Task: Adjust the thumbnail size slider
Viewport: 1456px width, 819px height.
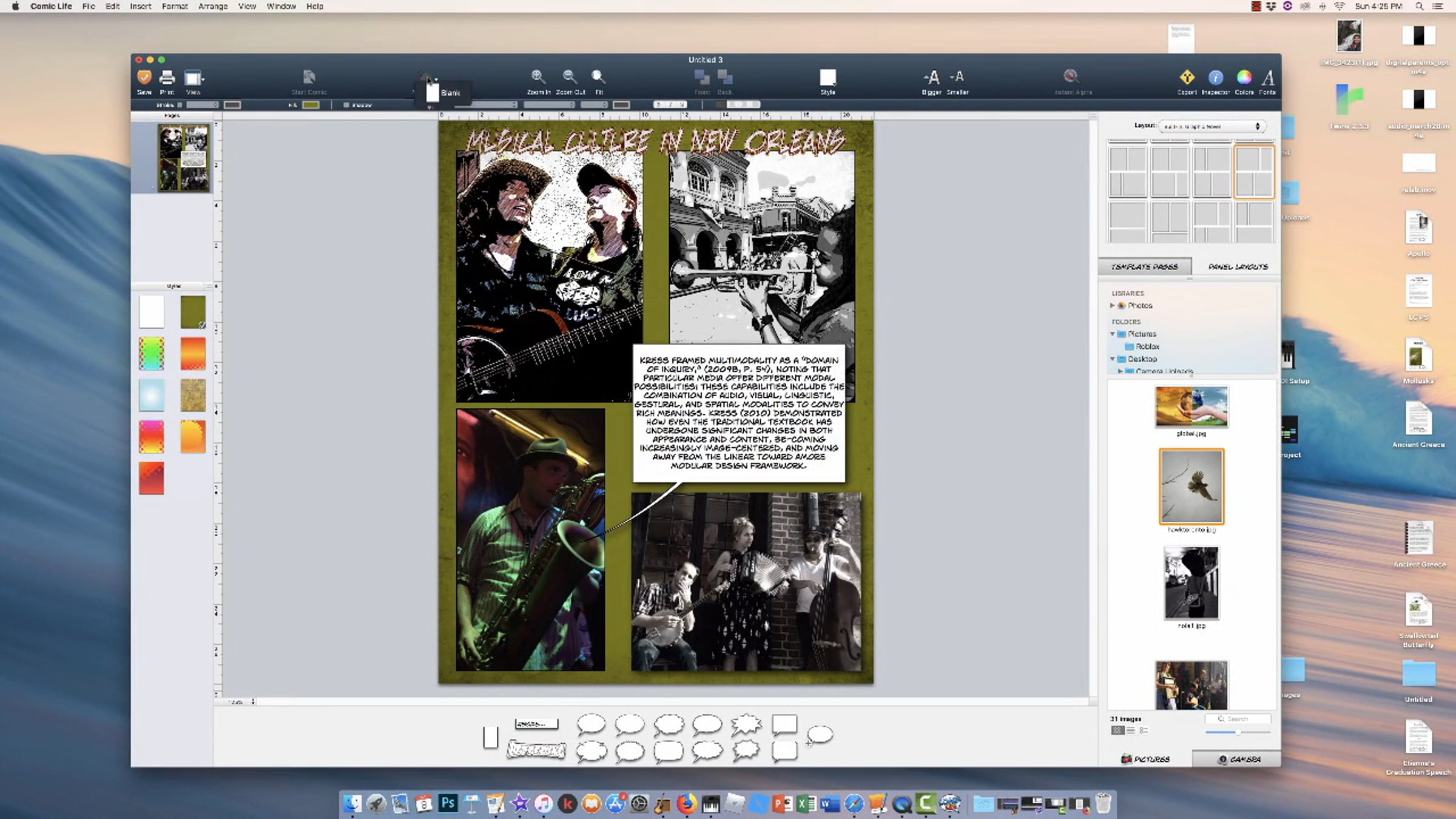Action: click(x=1238, y=732)
